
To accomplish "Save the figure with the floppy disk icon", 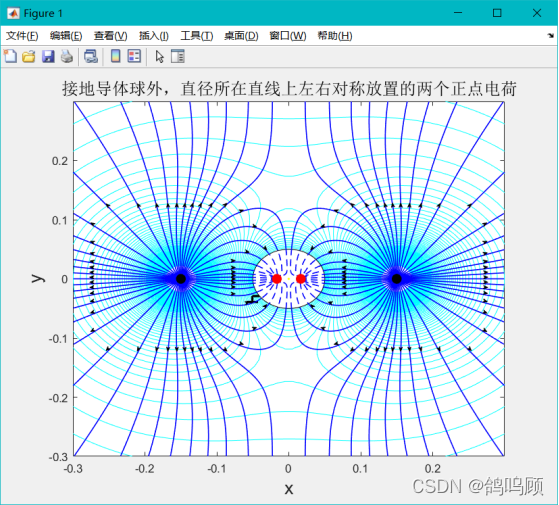I will (48, 56).
